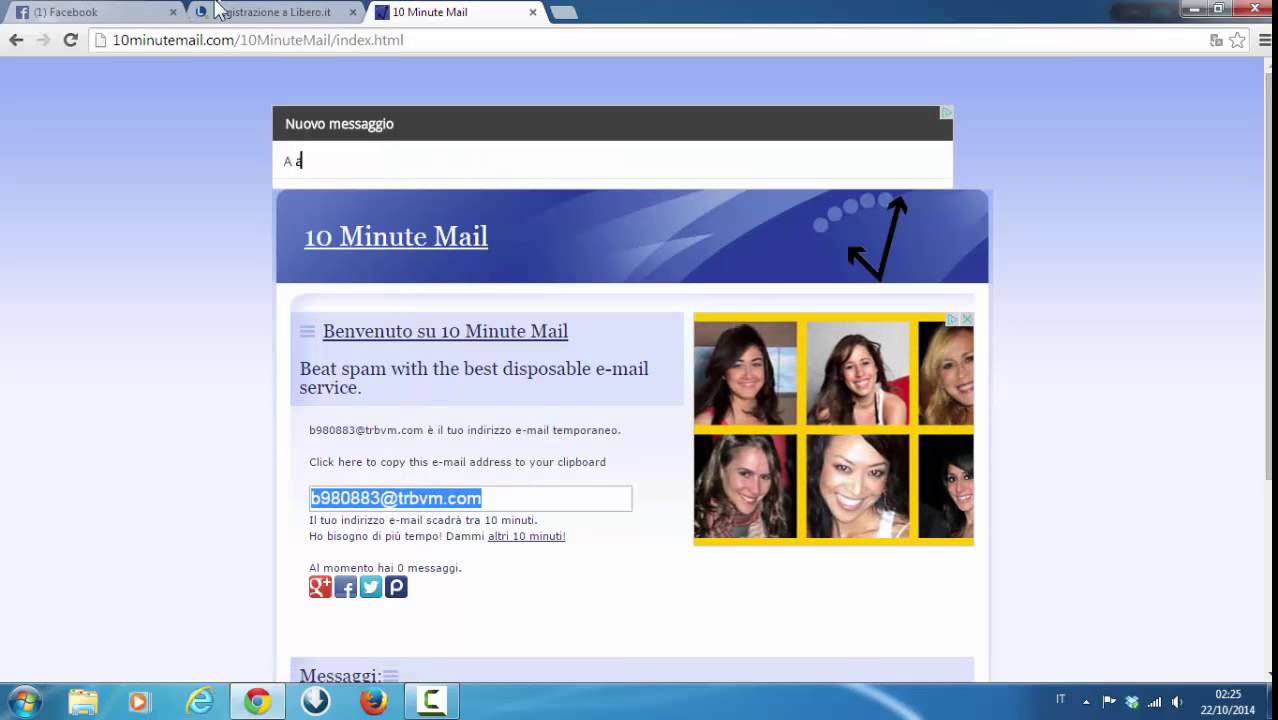Share on Pinterest icon

[x=396, y=587]
